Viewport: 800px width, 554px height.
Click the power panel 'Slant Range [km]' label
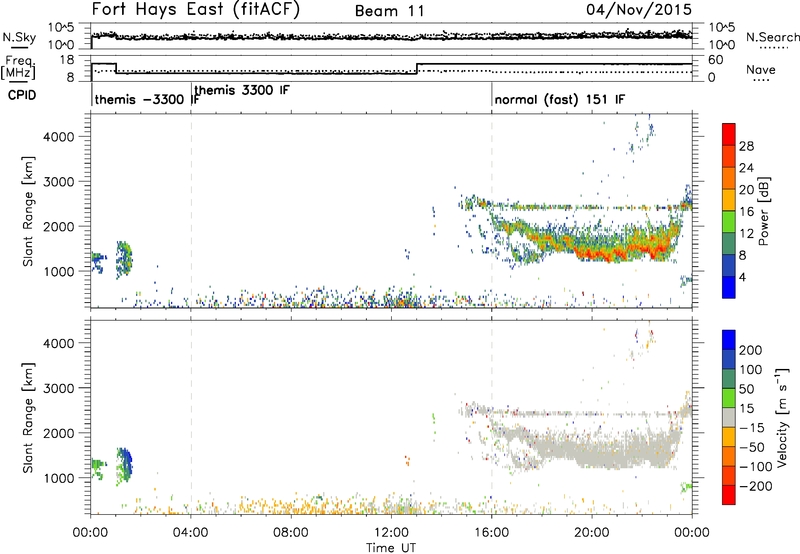click(x=28, y=211)
